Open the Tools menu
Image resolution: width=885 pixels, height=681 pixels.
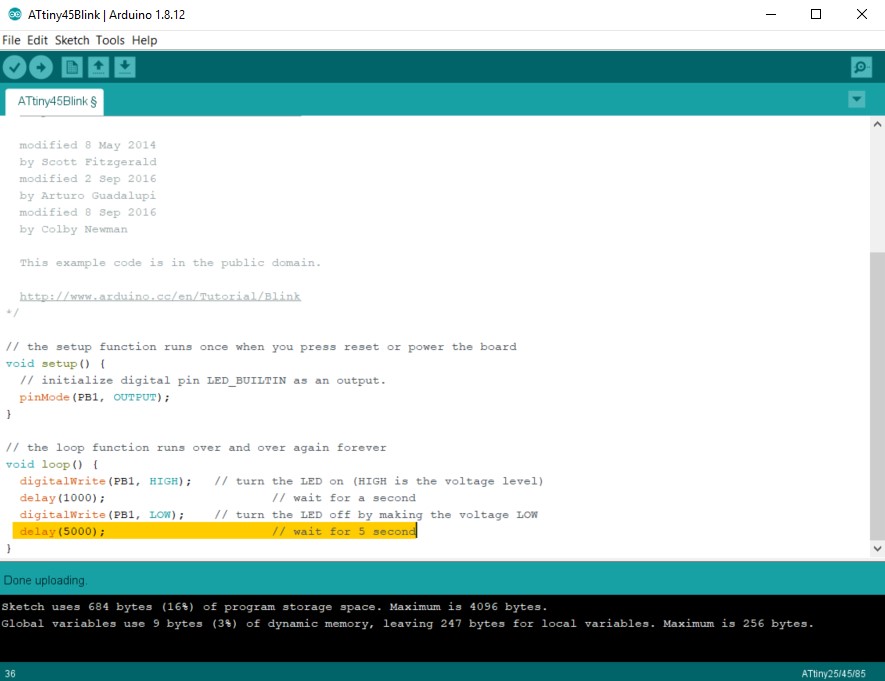(x=110, y=40)
